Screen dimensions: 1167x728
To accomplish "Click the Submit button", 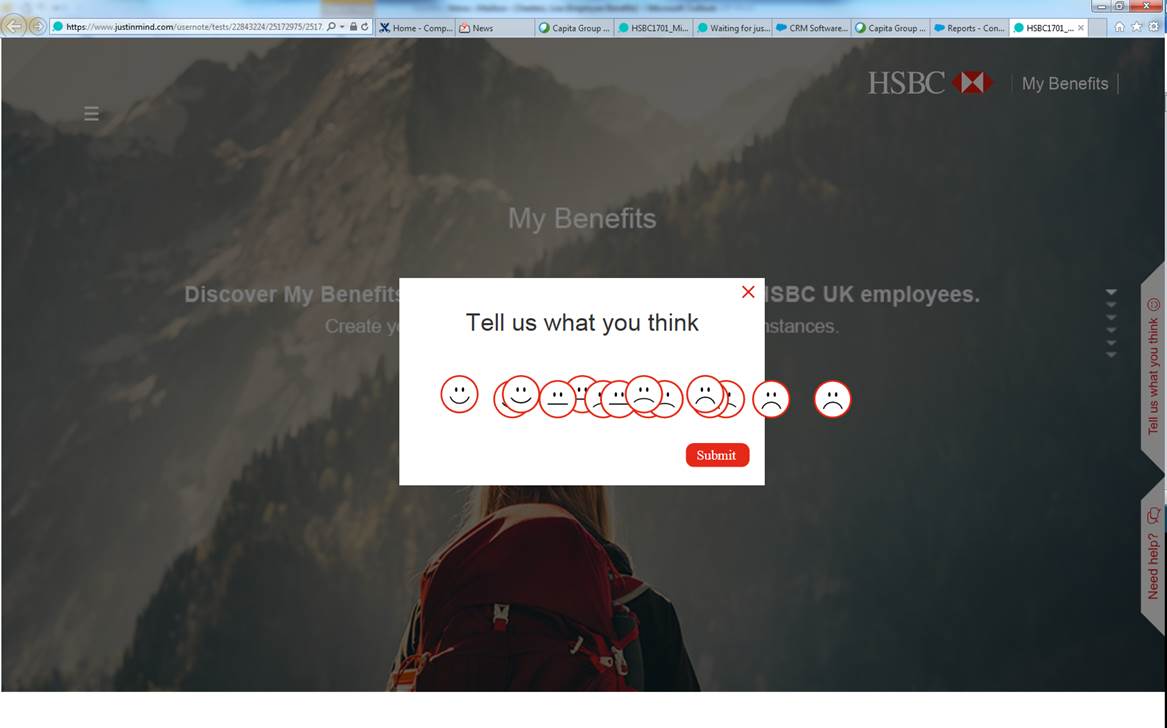I will (717, 455).
